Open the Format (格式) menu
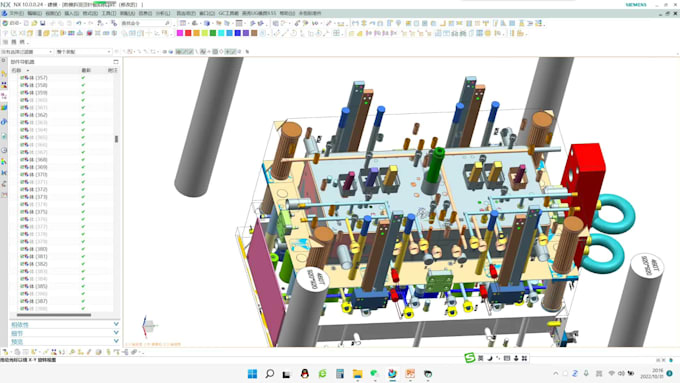The image size is (680, 383). point(90,13)
